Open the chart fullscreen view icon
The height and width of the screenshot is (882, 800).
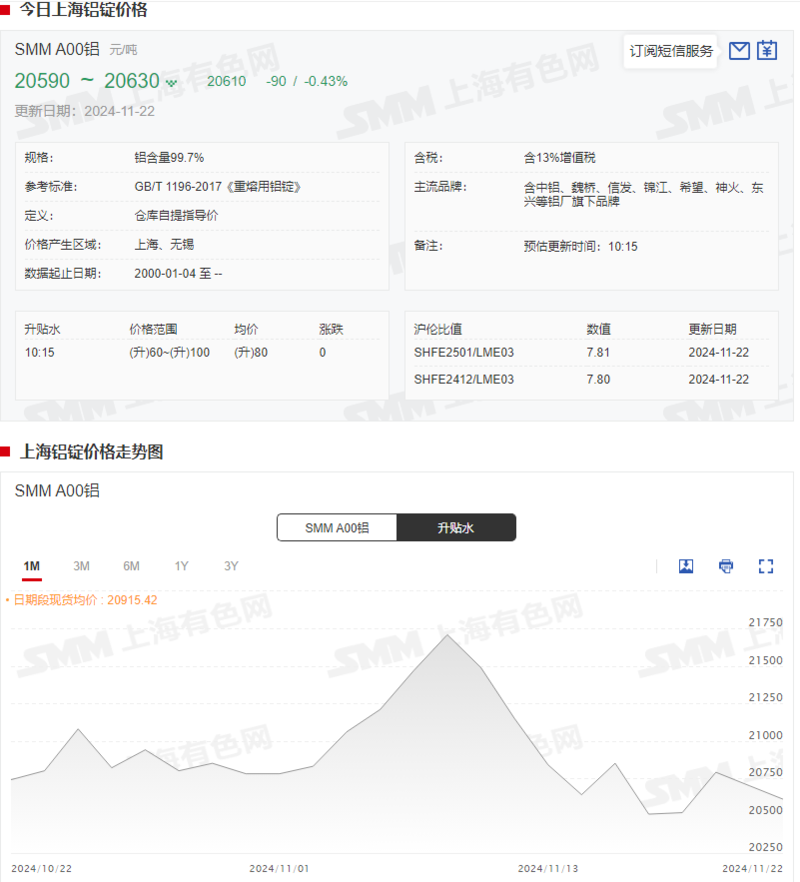tap(766, 566)
